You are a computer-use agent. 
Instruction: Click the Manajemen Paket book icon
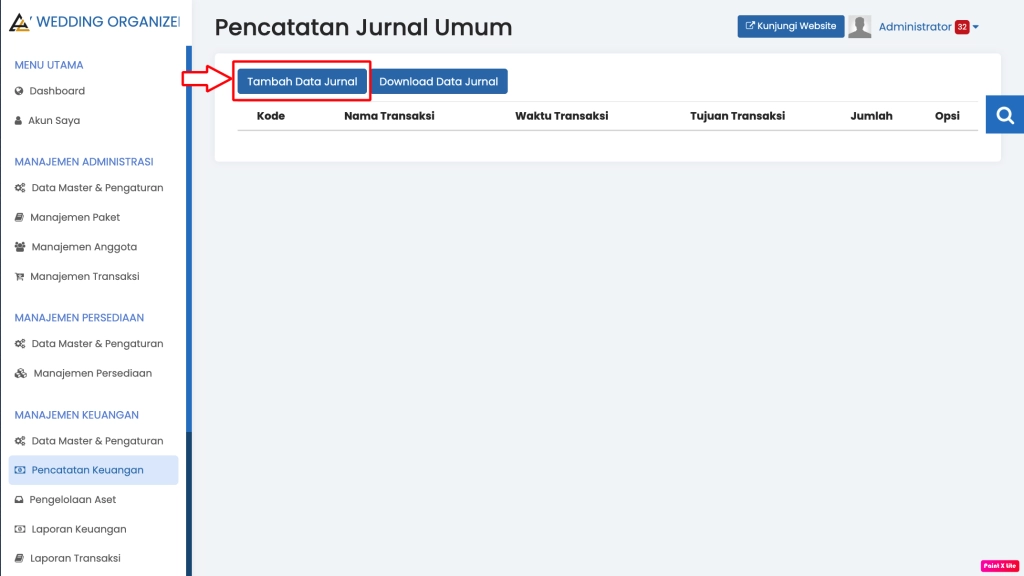20,217
